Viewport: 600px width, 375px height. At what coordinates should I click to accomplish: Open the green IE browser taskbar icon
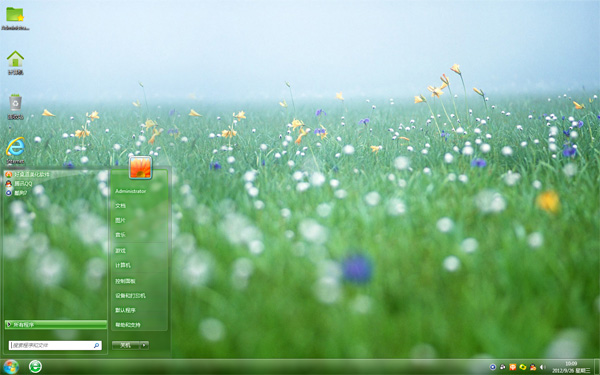[x=35, y=367]
